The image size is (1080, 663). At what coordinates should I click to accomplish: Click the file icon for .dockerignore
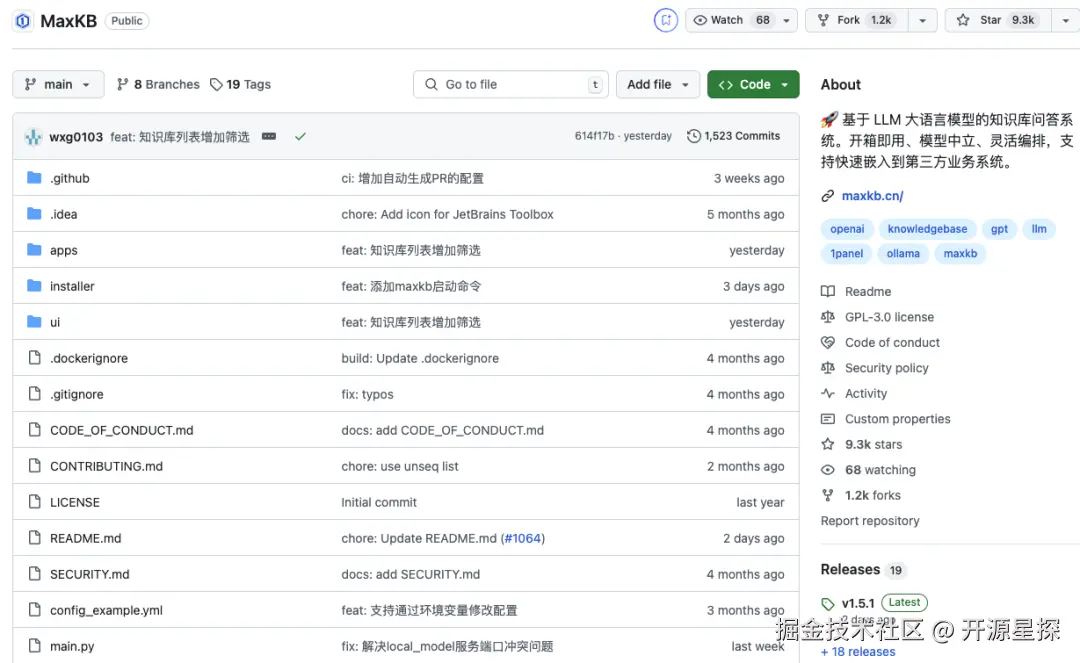click(34, 357)
